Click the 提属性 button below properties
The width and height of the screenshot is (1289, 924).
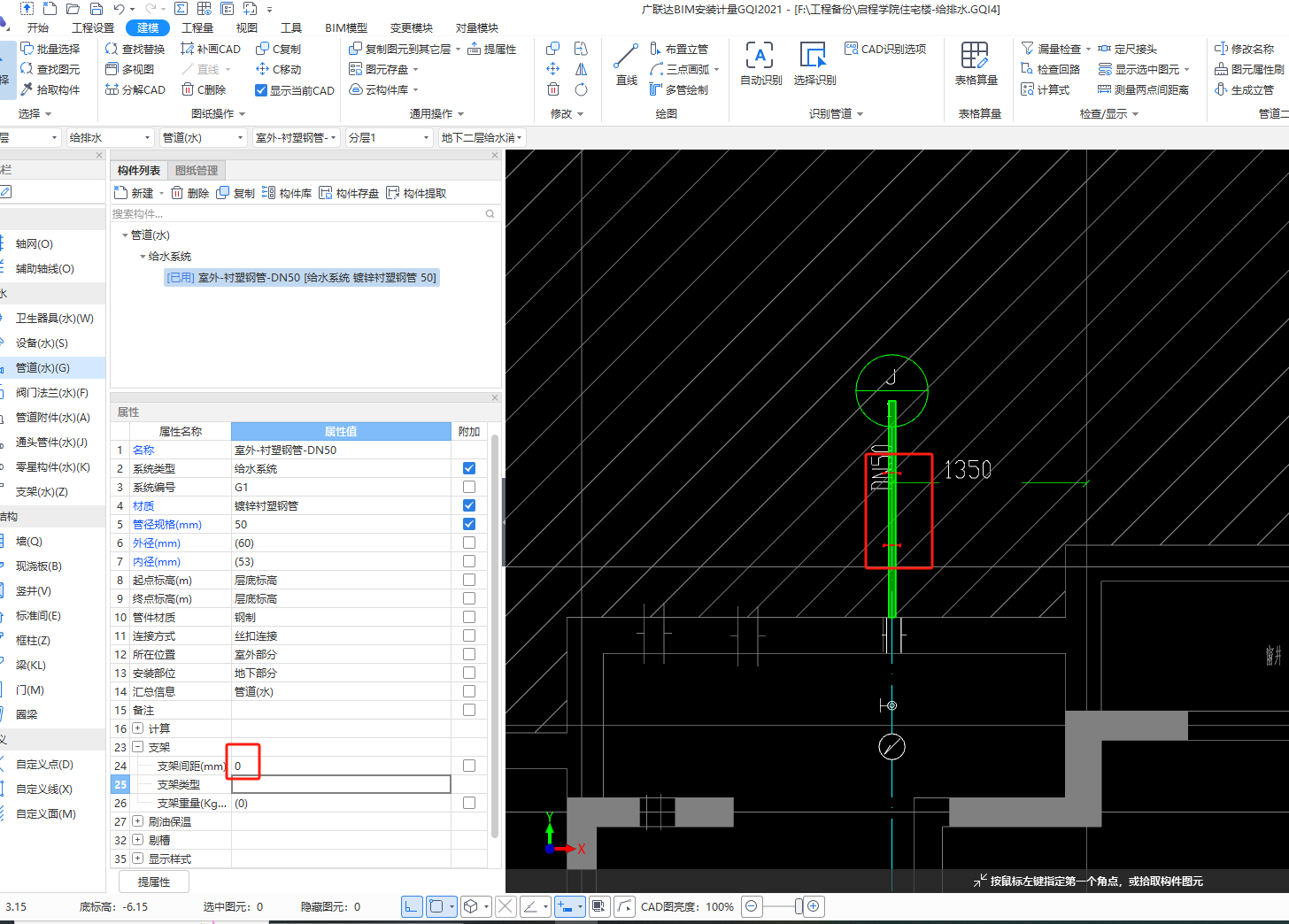(x=154, y=882)
